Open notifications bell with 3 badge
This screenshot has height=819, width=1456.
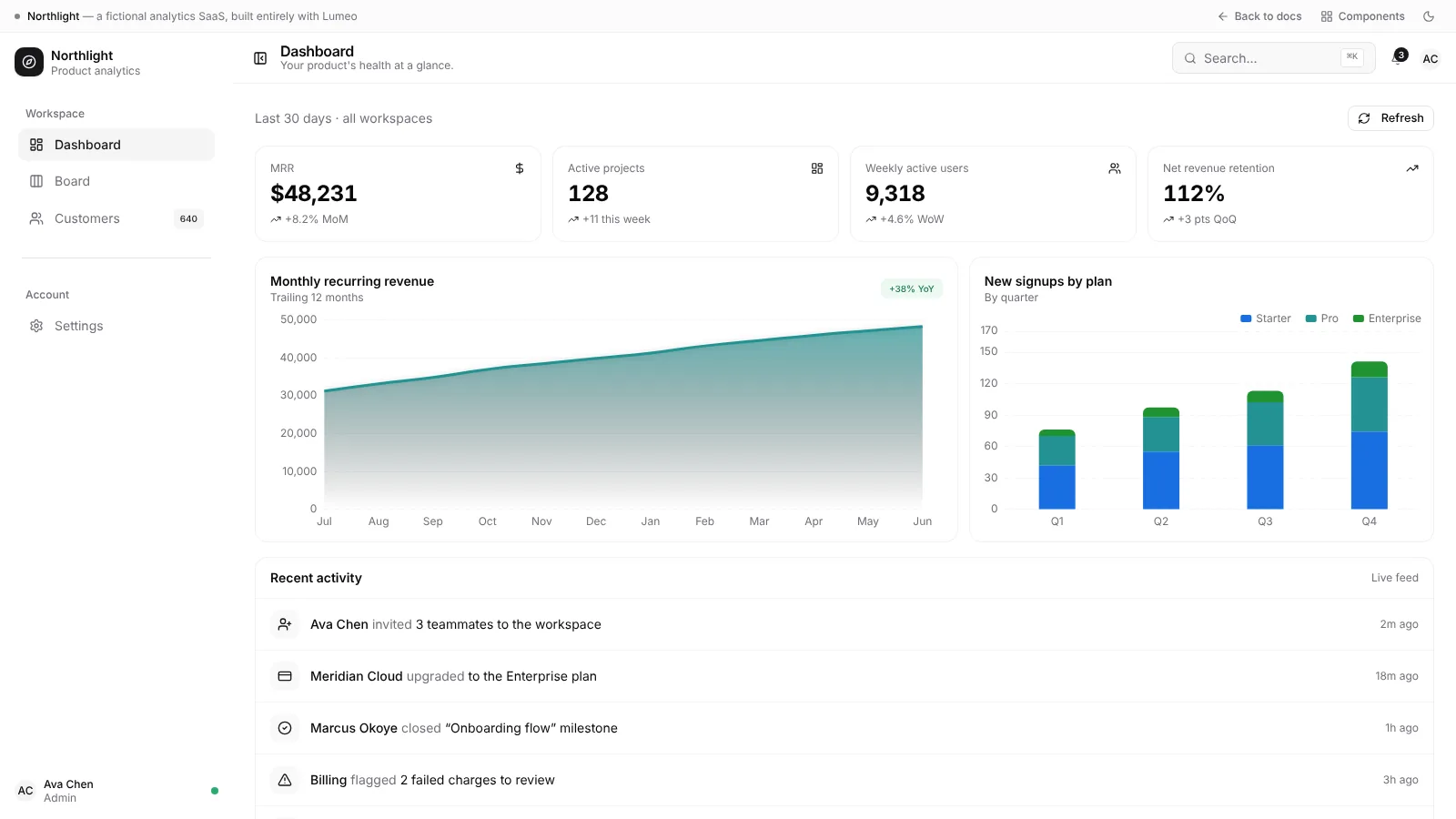coord(1398,58)
